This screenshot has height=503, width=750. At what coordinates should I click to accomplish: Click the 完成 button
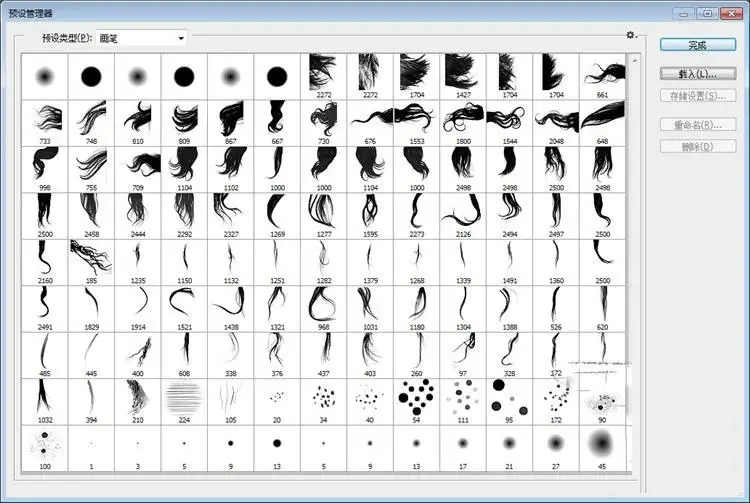pos(697,45)
